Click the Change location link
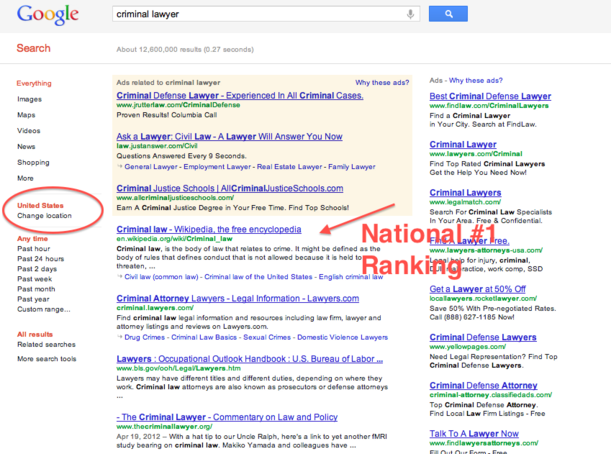The height and width of the screenshot is (454, 611). pyautogui.click(x=44, y=216)
